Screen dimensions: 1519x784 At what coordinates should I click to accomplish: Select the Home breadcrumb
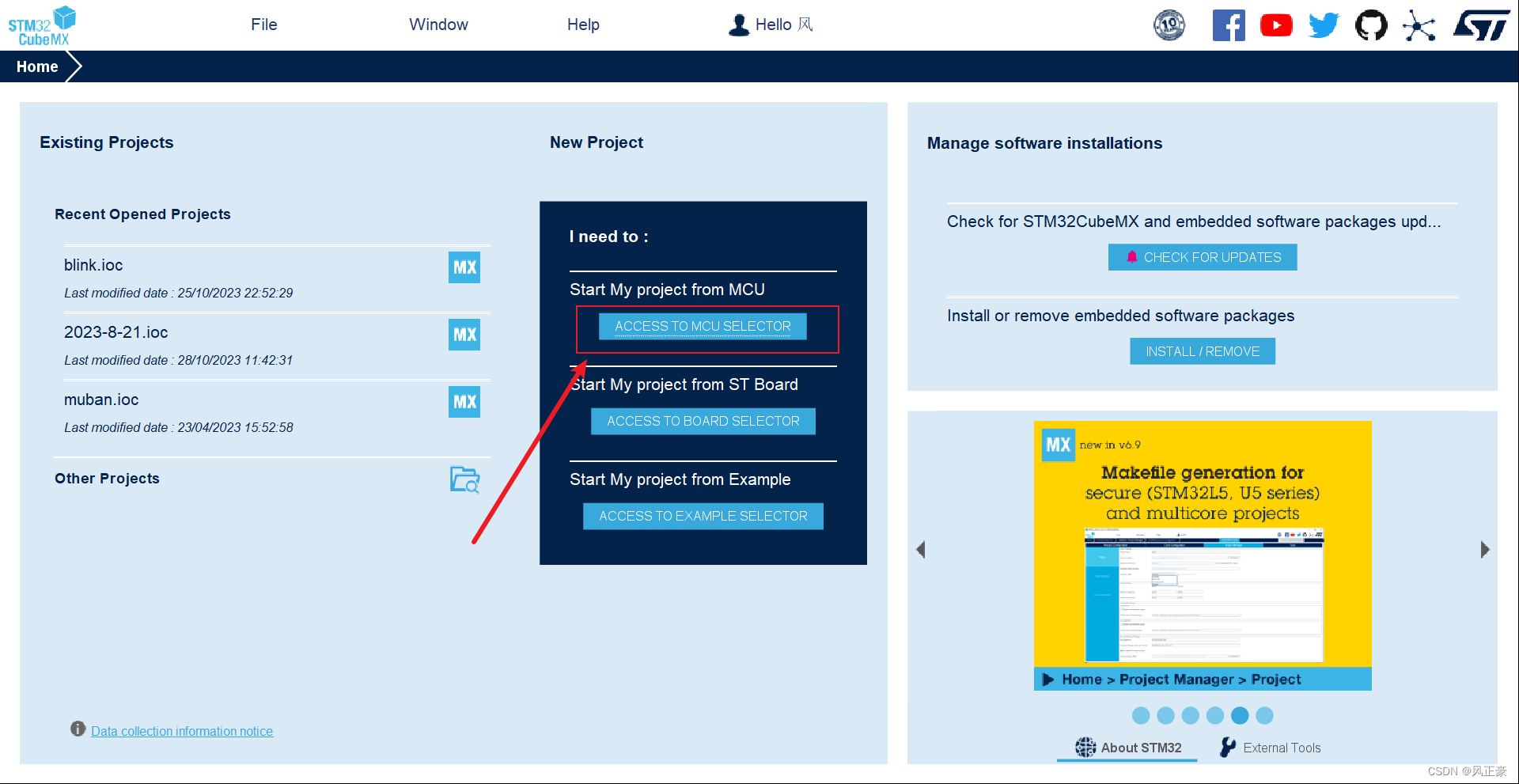pyautogui.click(x=37, y=66)
